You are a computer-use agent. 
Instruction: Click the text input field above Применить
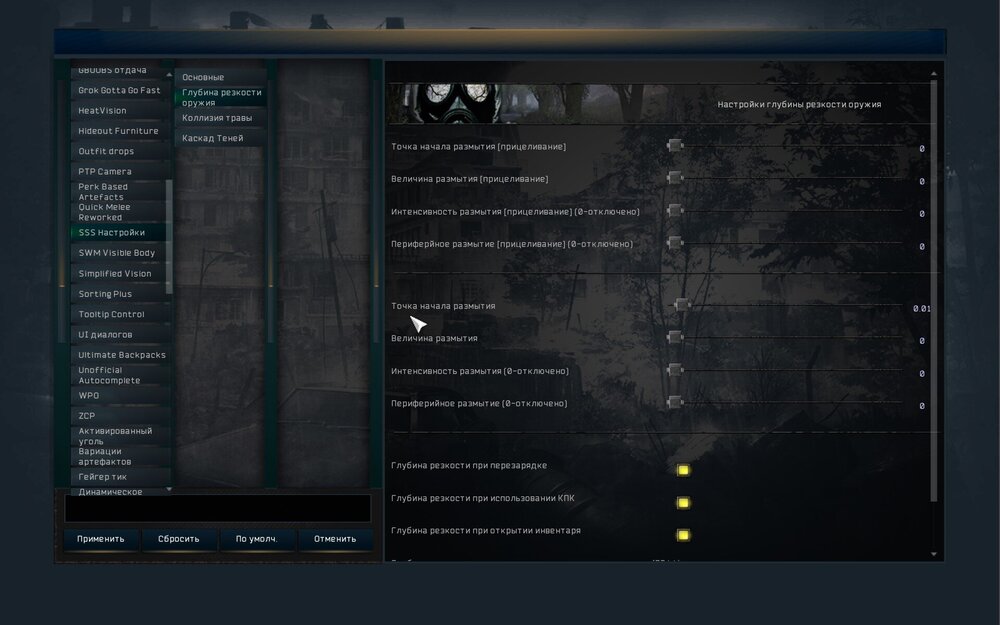[x=216, y=508]
